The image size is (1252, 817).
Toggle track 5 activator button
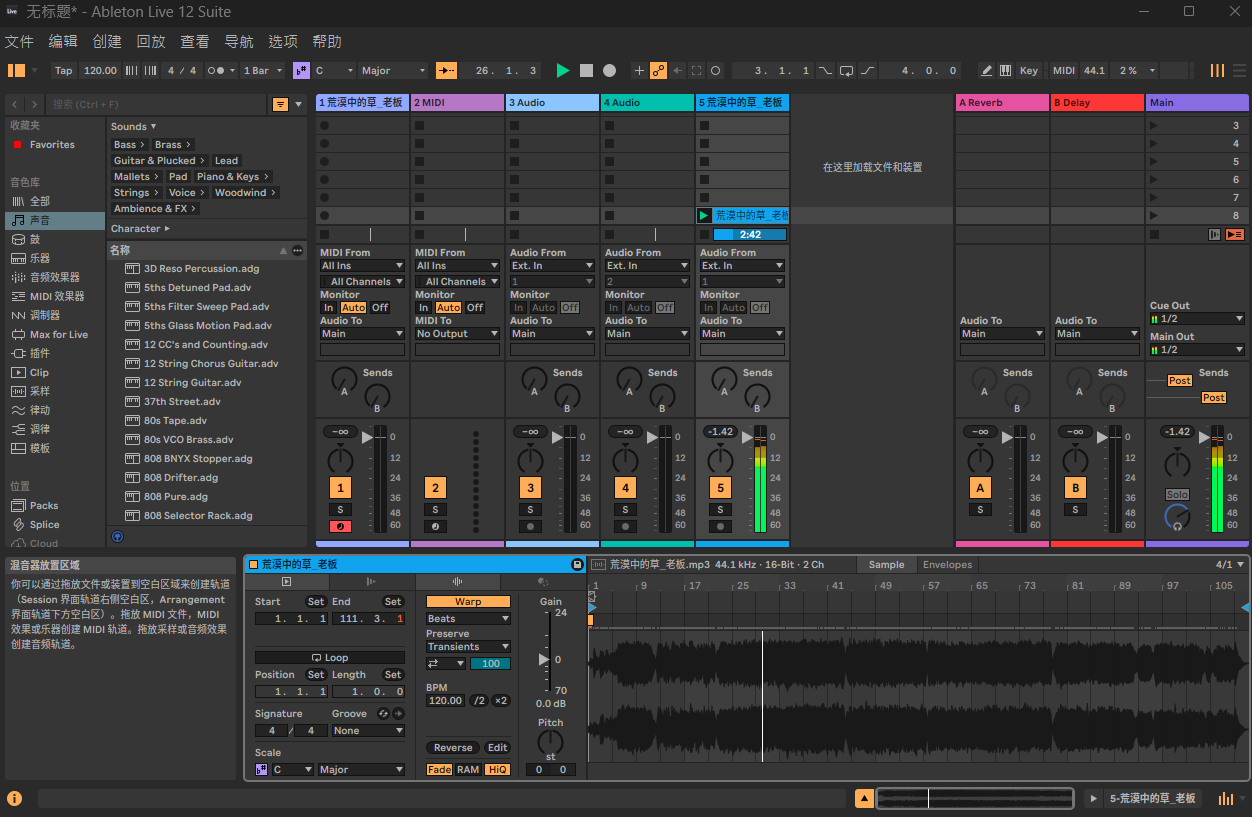[720, 488]
